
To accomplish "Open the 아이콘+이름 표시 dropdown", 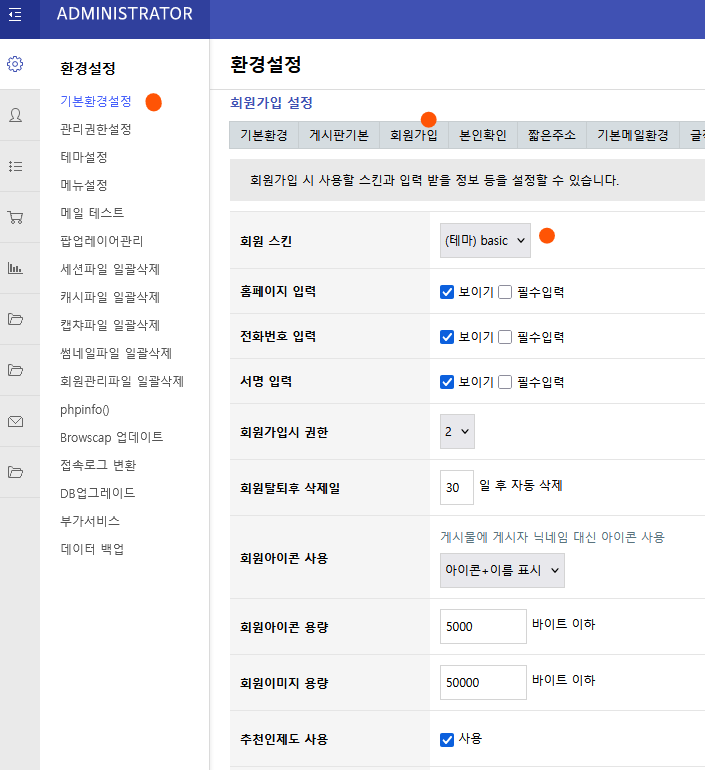I will tap(502, 570).
